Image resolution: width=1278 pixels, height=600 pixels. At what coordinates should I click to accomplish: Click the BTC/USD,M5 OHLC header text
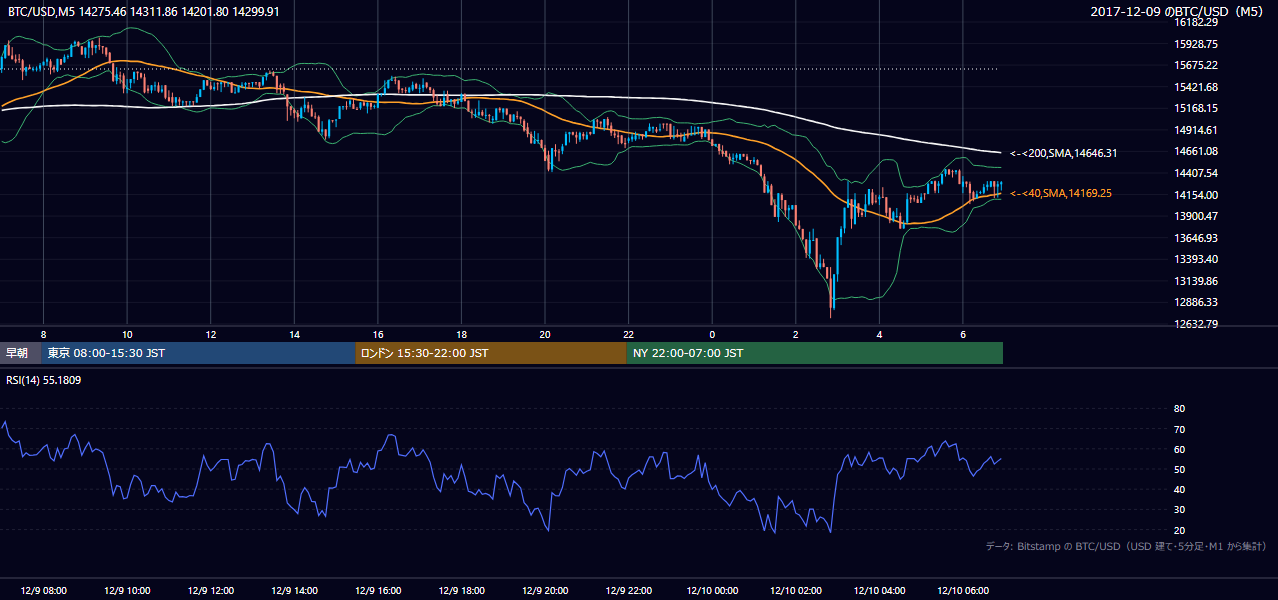pos(144,11)
